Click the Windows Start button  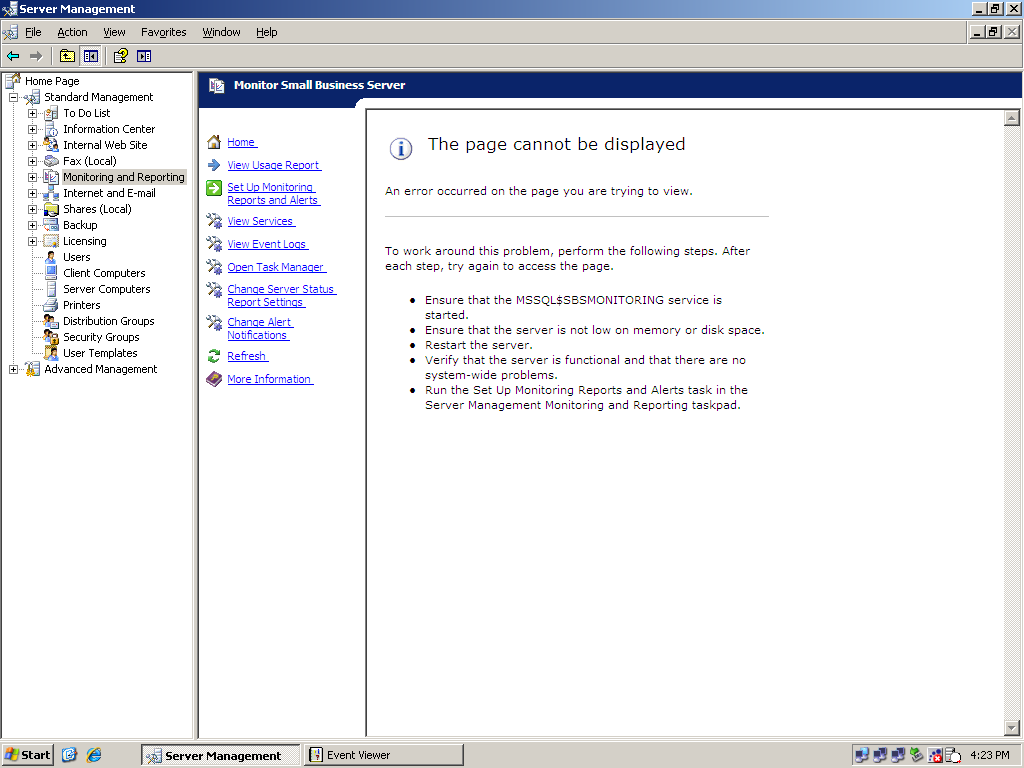(x=27, y=755)
